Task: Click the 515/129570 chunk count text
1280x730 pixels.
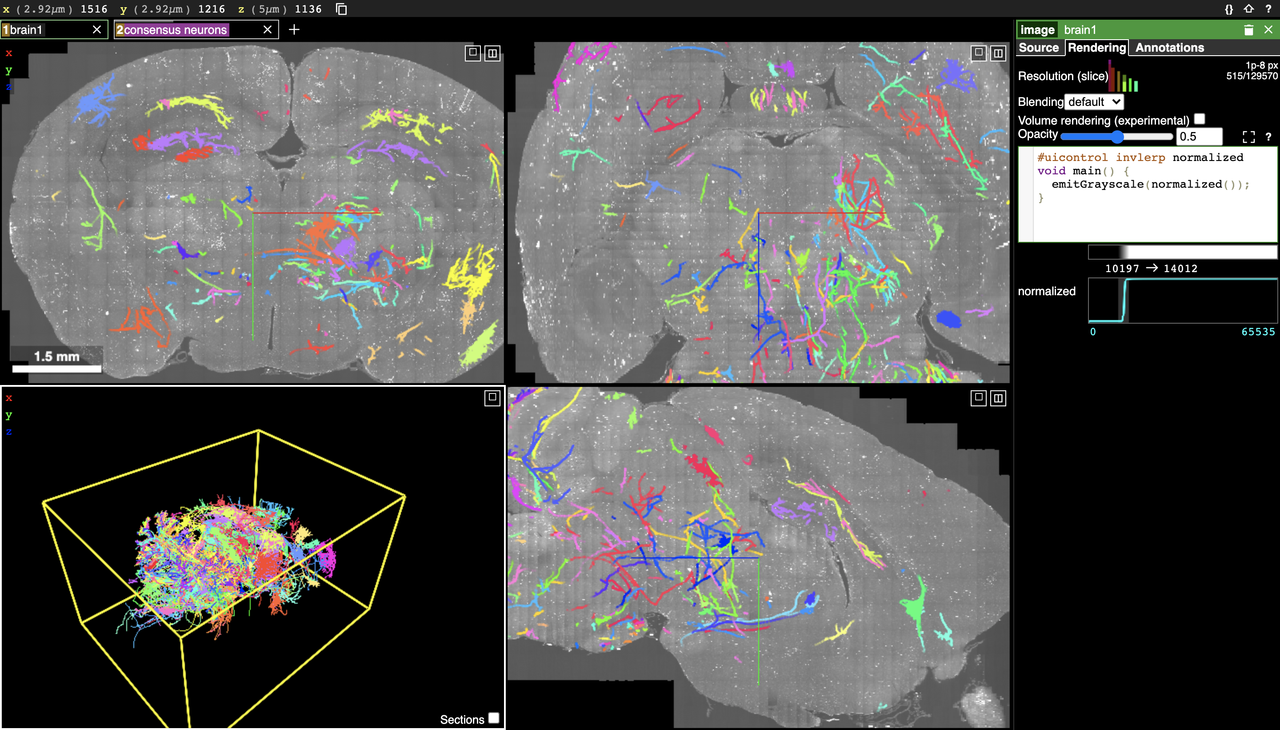Action: [x=1251, y=75]
